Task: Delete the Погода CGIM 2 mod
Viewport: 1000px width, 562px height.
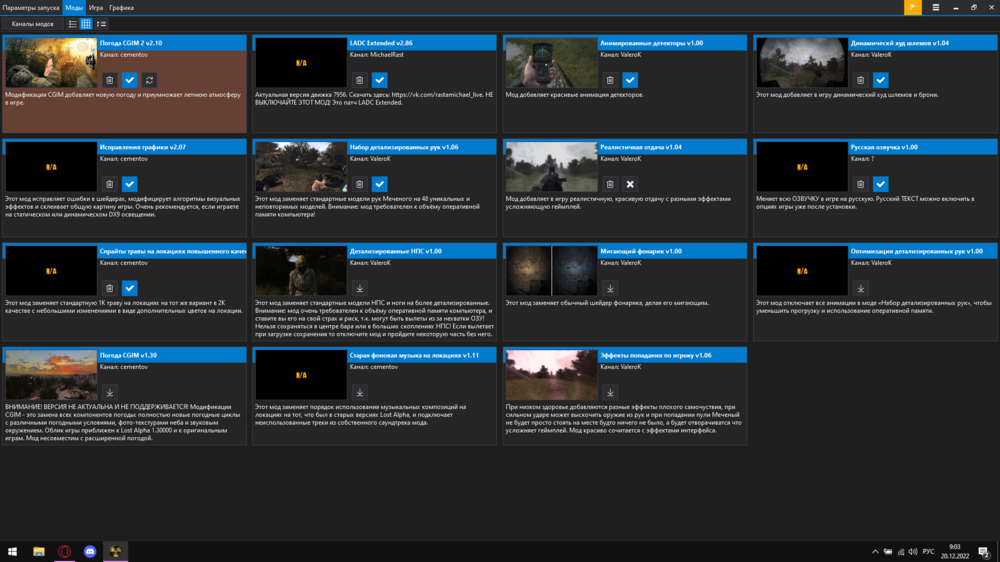Action: (109, 80)
